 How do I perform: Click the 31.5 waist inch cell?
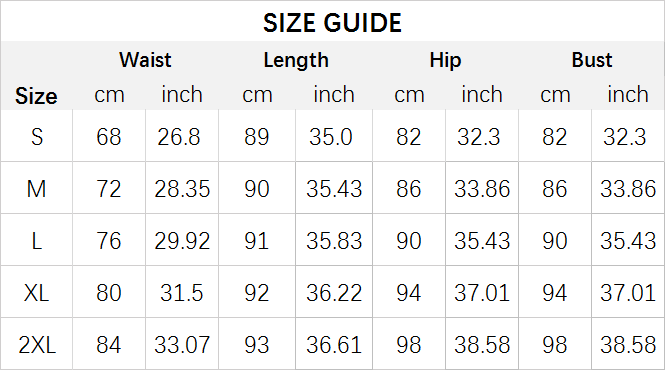tap(181, 293)
